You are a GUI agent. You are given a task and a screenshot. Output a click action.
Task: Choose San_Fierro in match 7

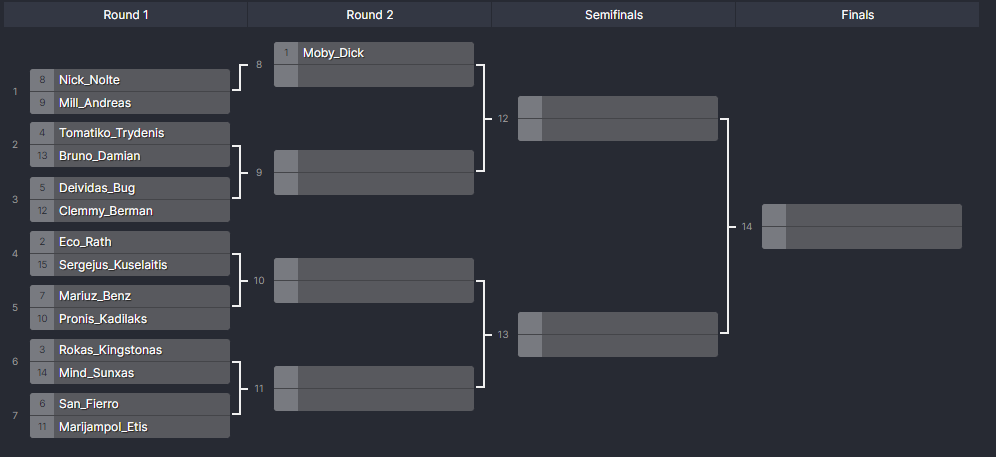[x=130, y=404]
